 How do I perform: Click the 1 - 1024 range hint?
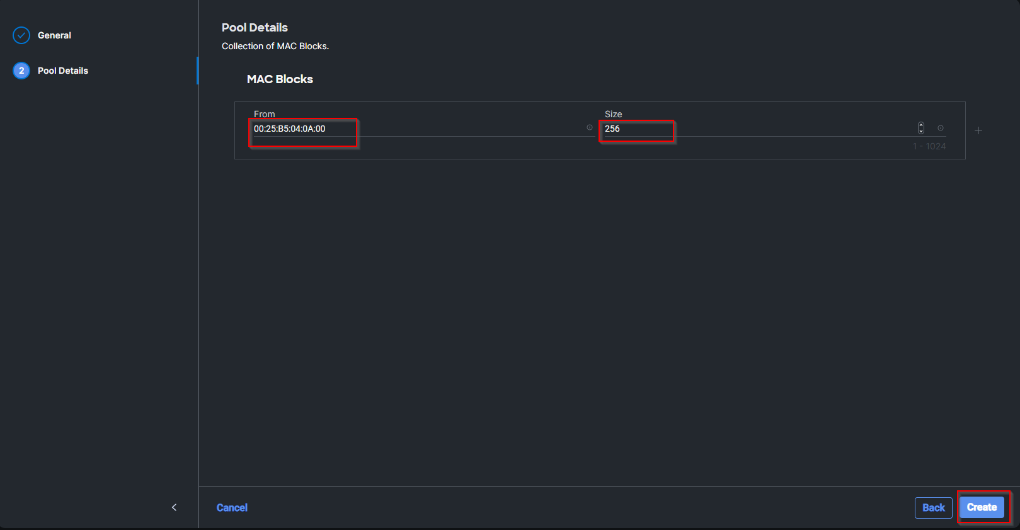929,147
